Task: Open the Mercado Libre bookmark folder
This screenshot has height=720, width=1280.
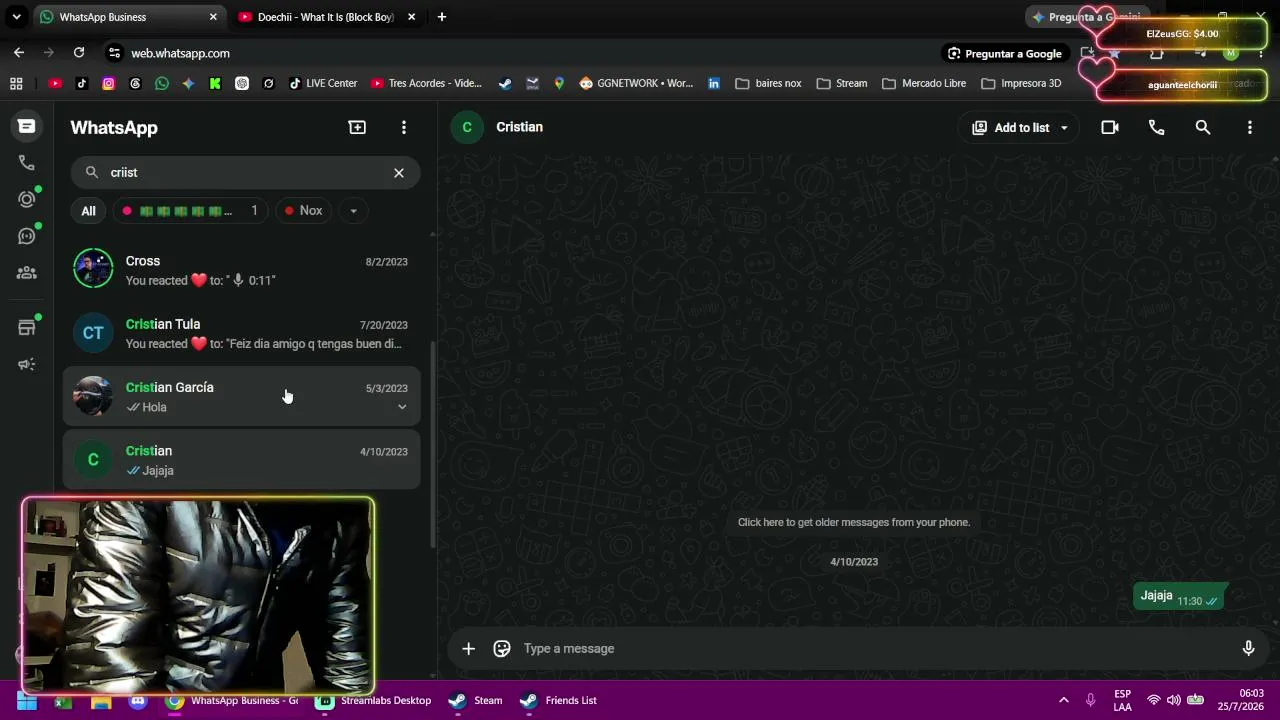Action: click(924, 84)
